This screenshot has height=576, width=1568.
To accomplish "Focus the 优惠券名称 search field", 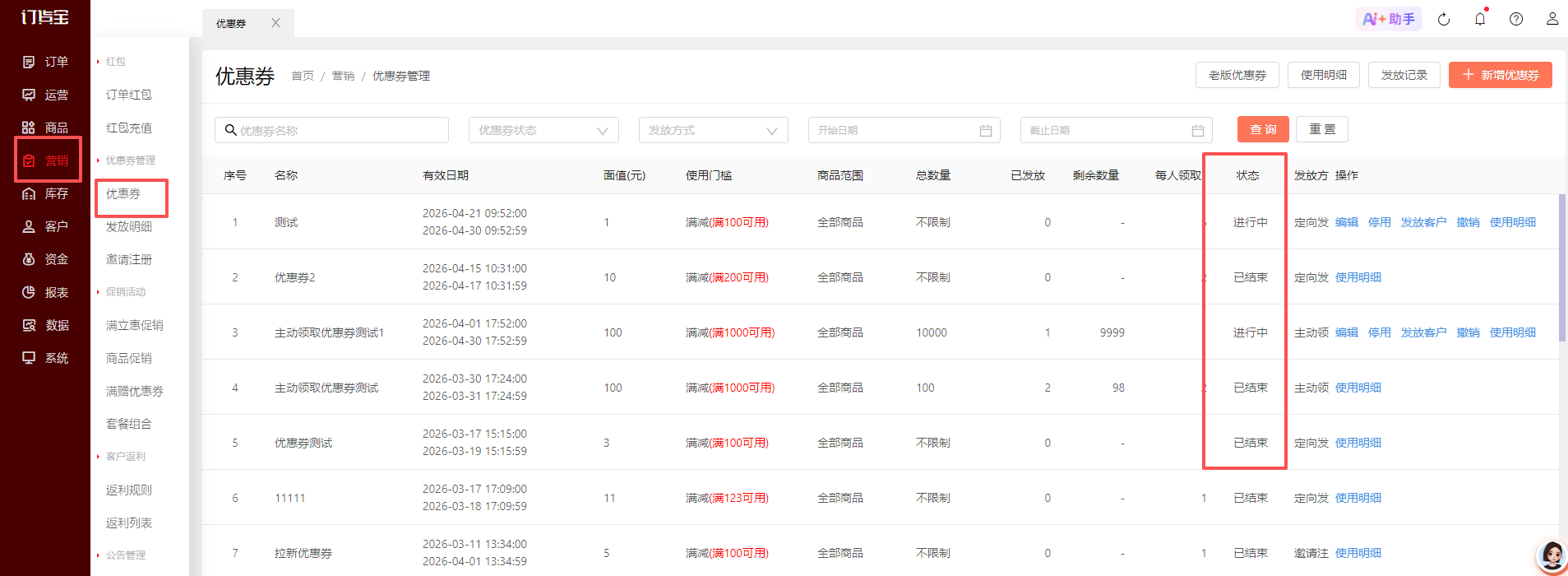I will tap(331, 130).
